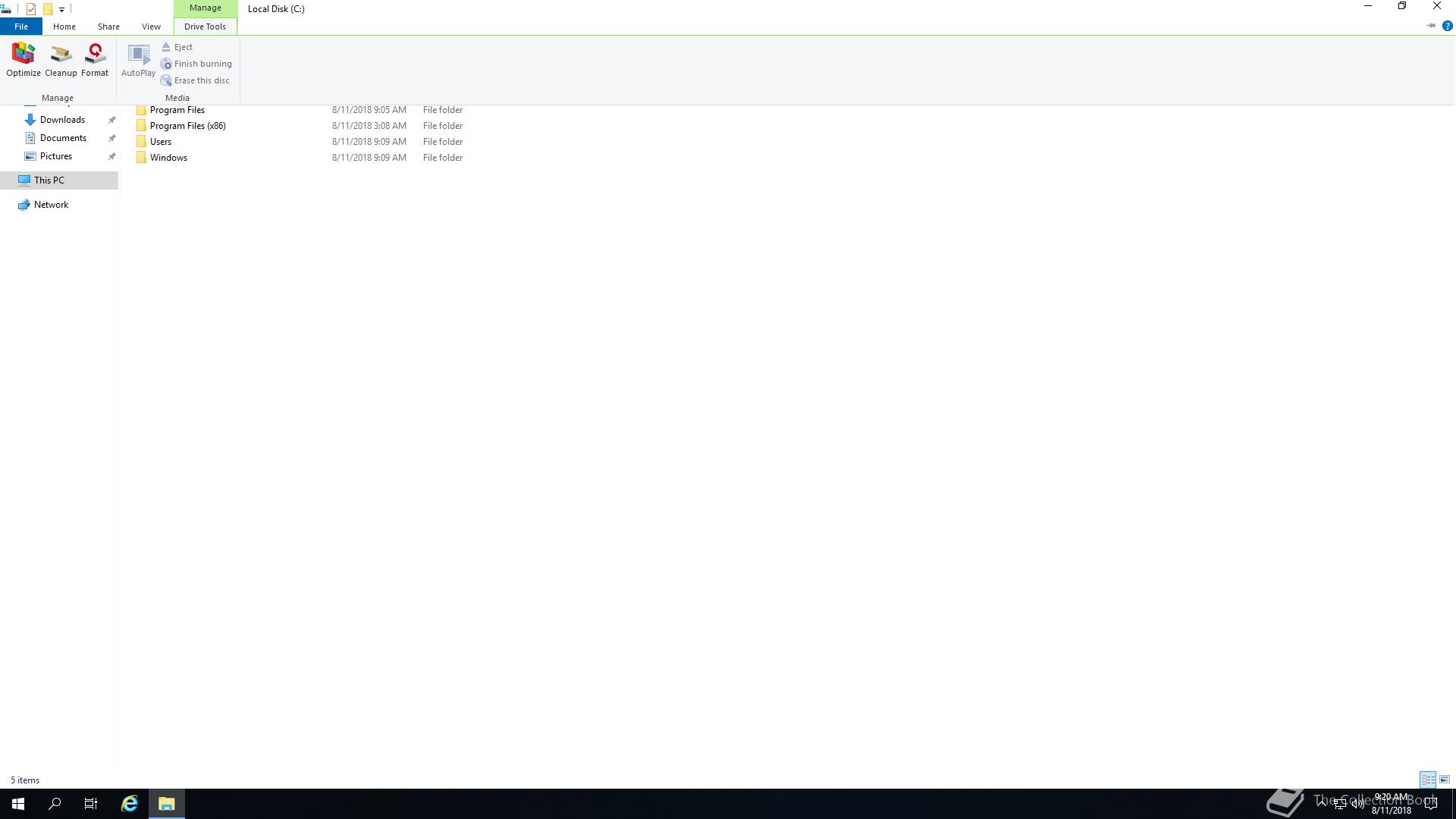Viewport: 1456px width, 819px height.
Task: Open the Pictures quick access link
Action: point(56,156)
